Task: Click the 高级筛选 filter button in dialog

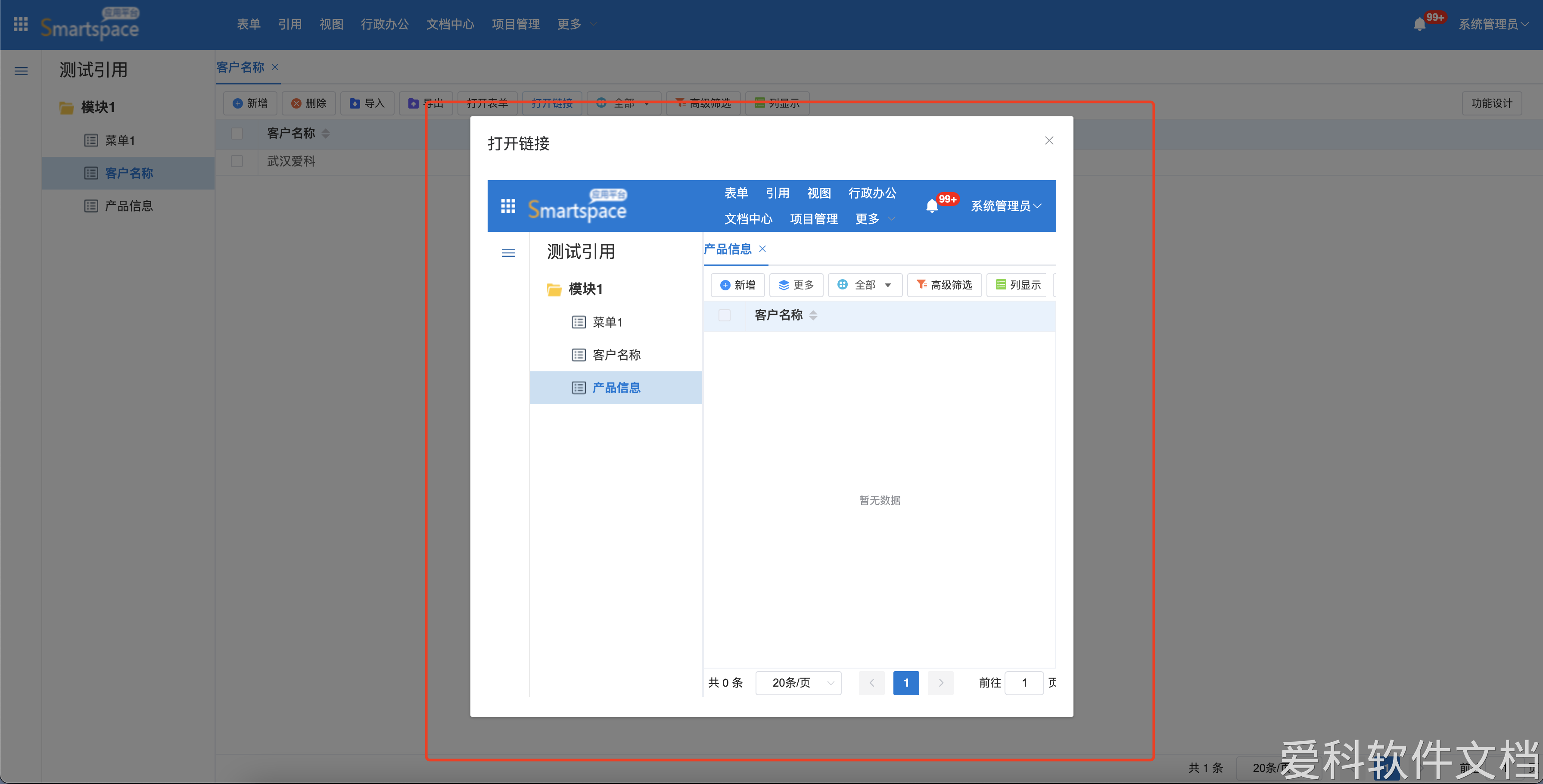Action: click(x=944, y=285)
